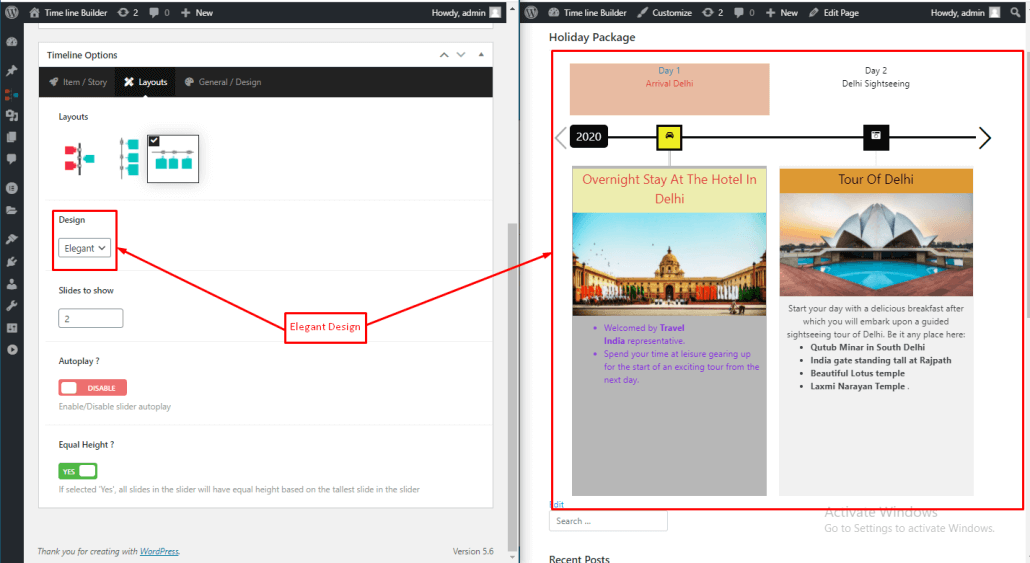Click the search magnifier in right admin bar

(1016, 12)
